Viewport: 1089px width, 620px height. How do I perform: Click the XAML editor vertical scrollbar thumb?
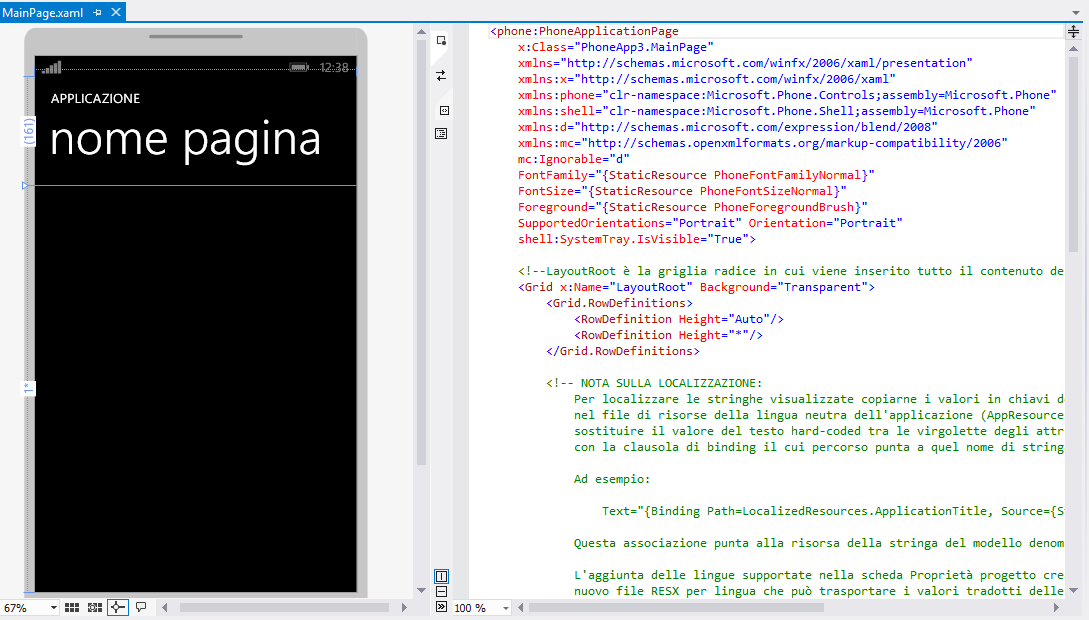1074,154
